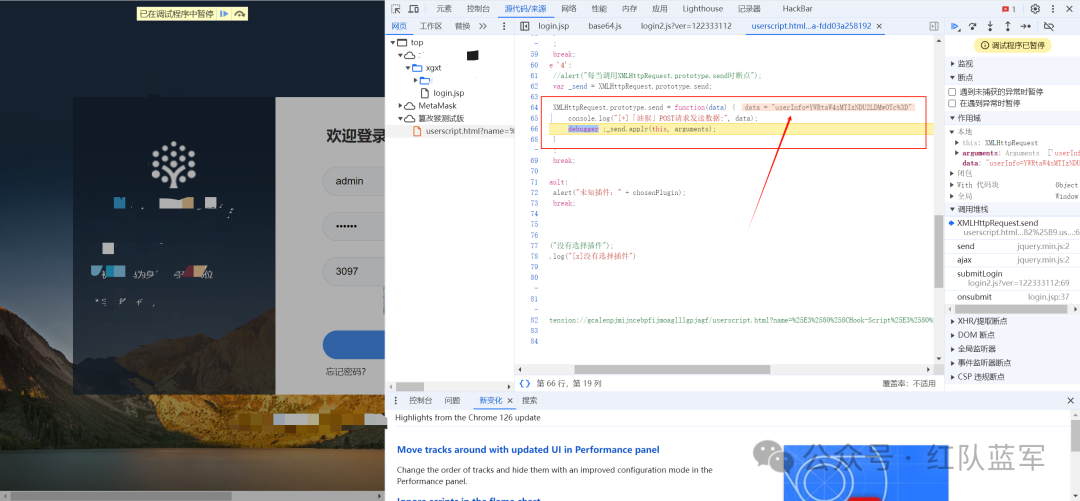Select submitLogin call stack frame
This screenshot has width=1080, height=501.
[x=979, y=273]
